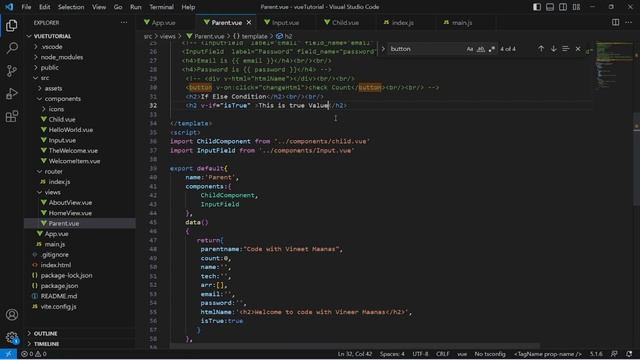Close the Parent.vue tab
640x360 pixels.
coord(249,23)
